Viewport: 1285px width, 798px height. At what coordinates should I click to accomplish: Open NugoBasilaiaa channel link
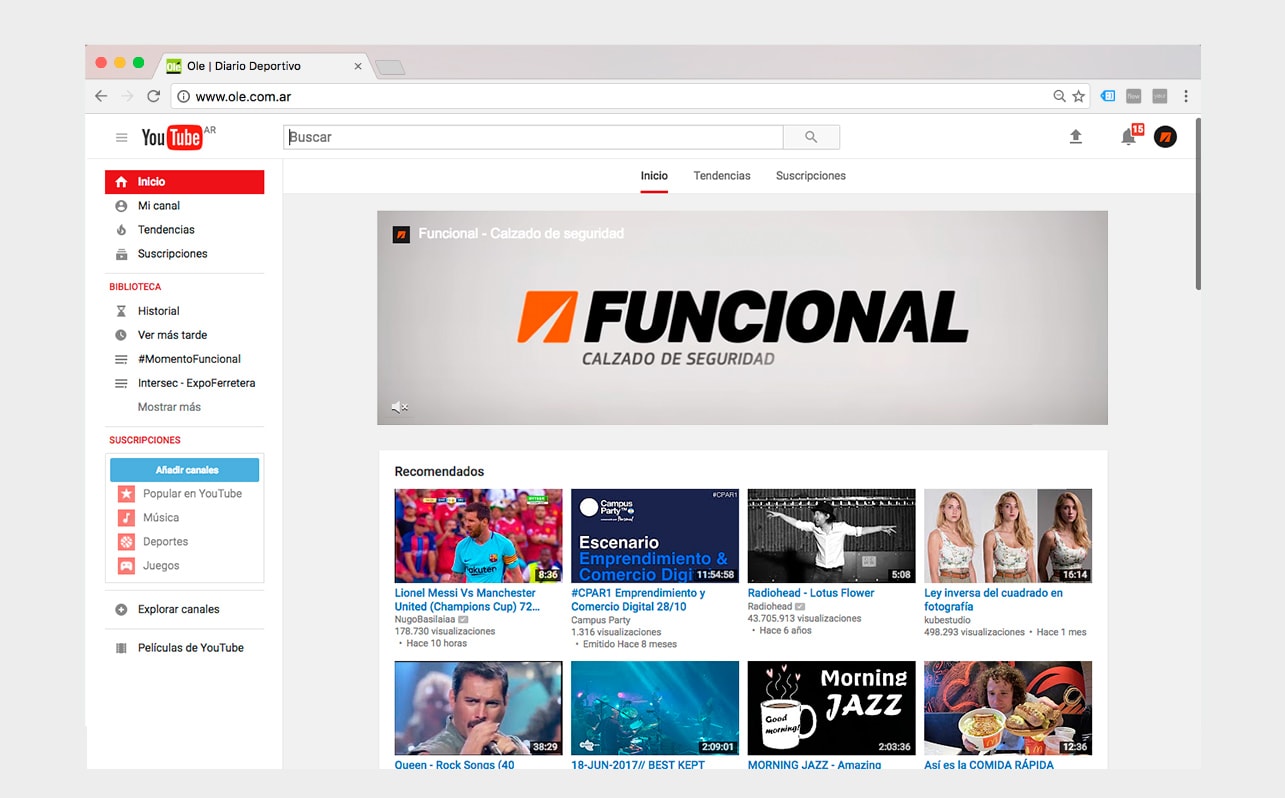425,620
